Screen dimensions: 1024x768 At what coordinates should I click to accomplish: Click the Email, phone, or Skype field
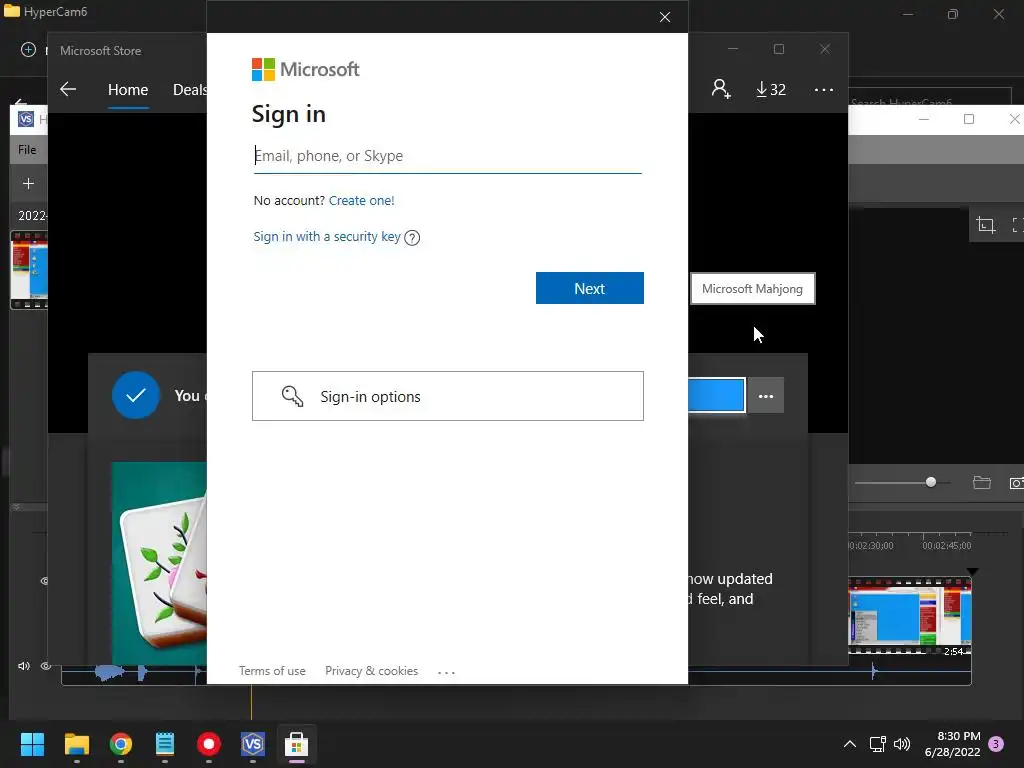click(x=447, y=156)
